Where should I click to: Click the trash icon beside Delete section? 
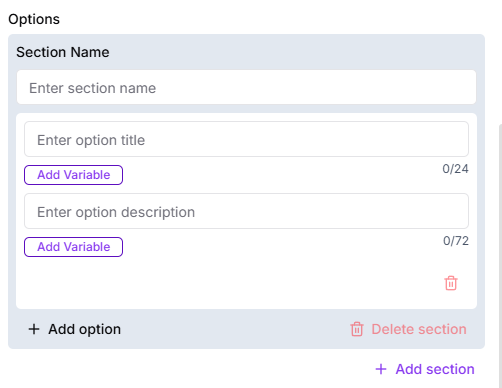click(x=357, y=329)
